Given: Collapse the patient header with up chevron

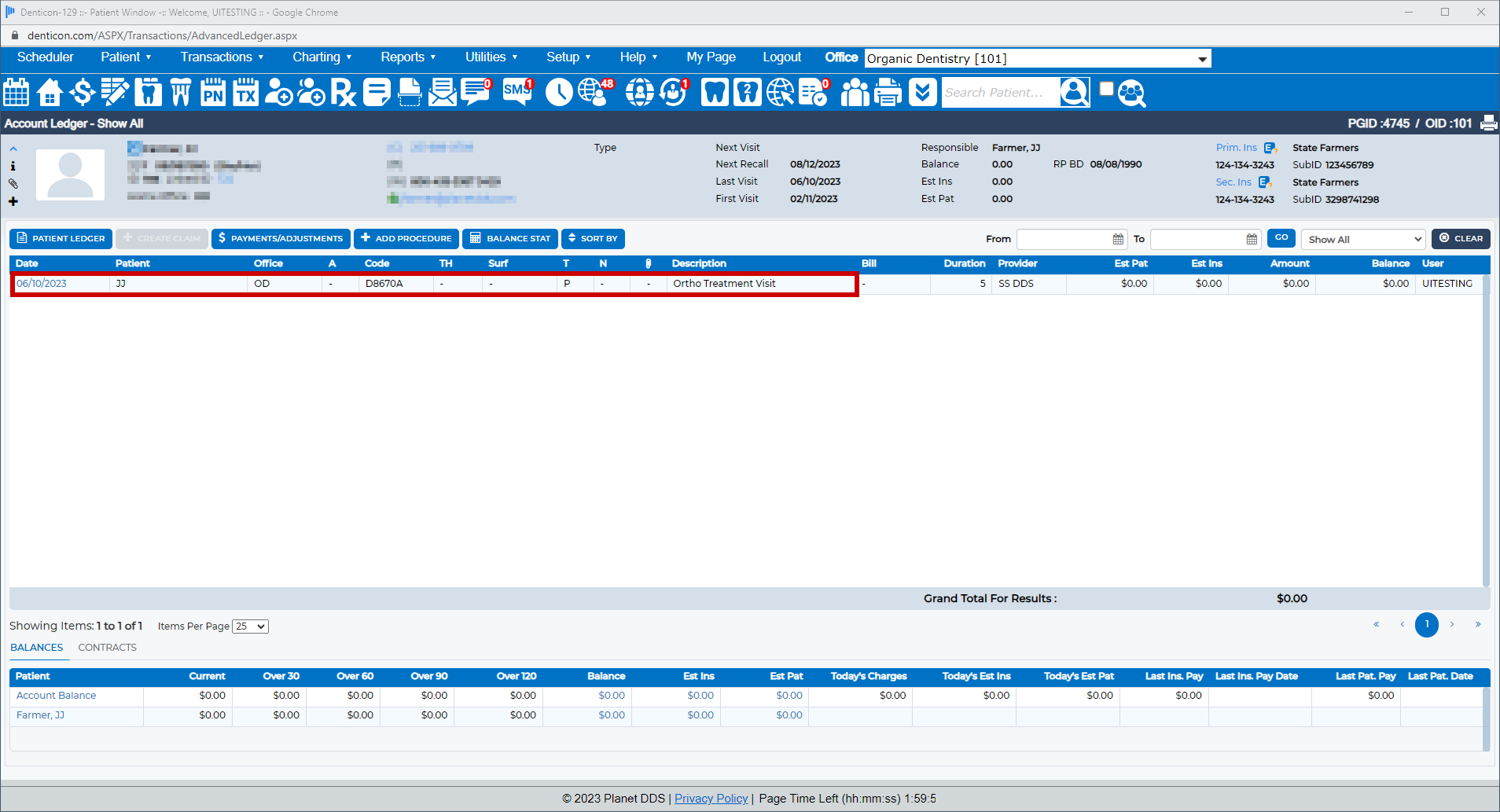Looking at the screenshot, I should point(13,149).
